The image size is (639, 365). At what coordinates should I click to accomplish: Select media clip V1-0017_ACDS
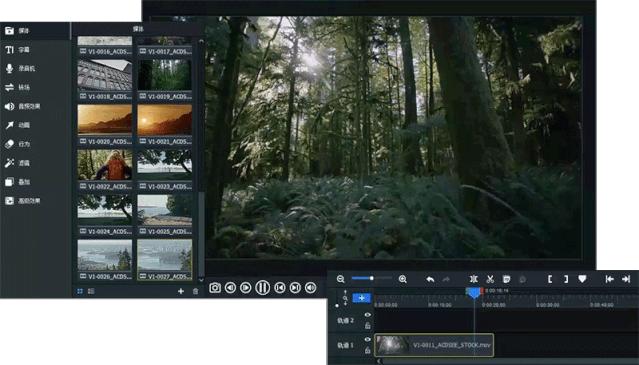click(x=165, y=46)
